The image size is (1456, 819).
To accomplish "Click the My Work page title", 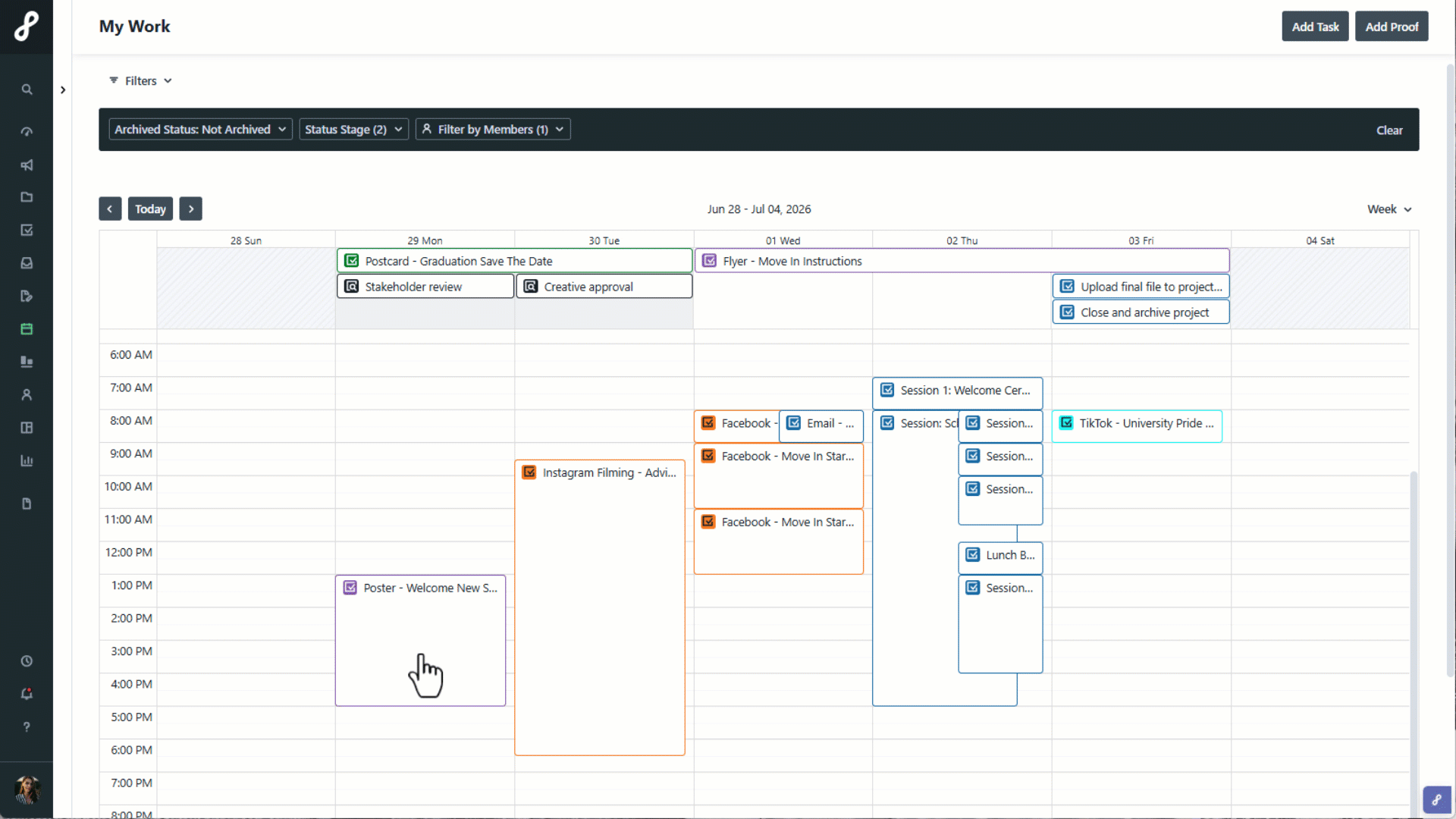I will [x=135, y=27].
